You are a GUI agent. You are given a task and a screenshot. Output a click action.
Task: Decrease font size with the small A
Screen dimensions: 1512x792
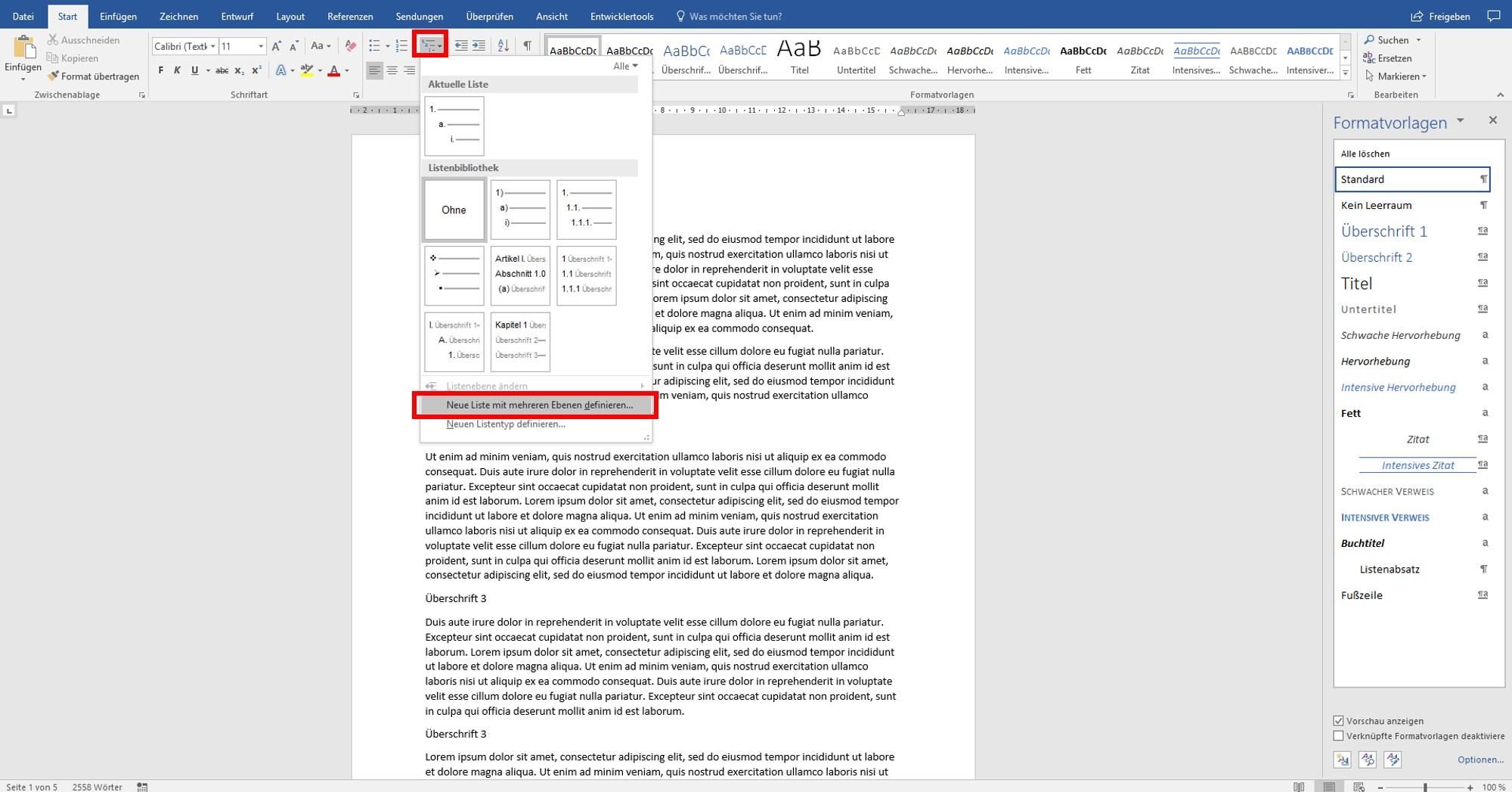click(294, 46)
